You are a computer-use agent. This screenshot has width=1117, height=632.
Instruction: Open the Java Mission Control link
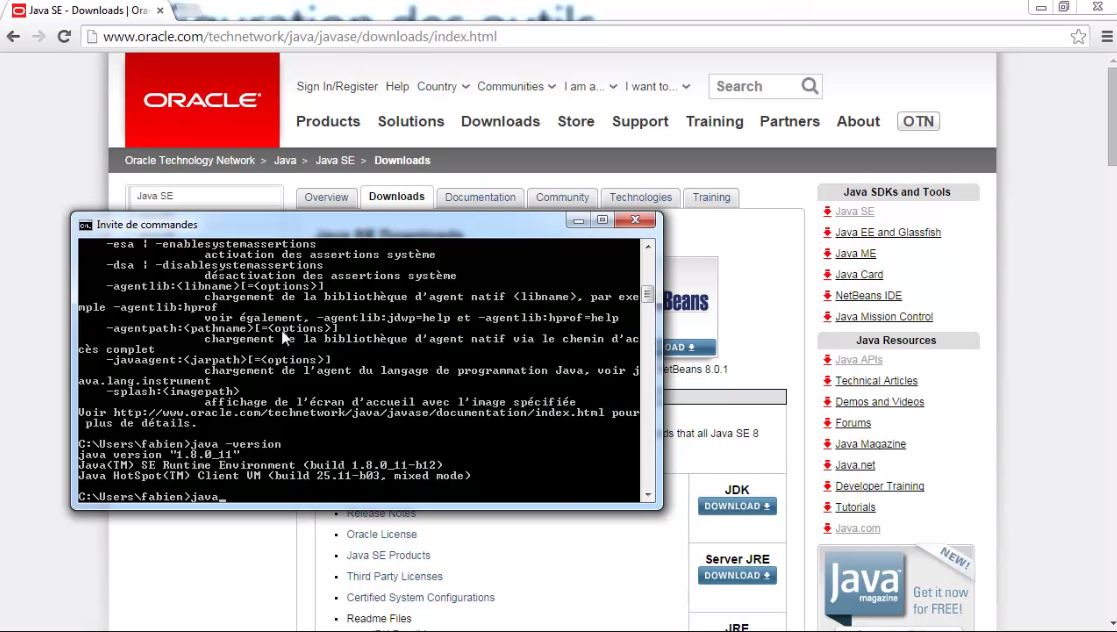(x=884, y=316)
